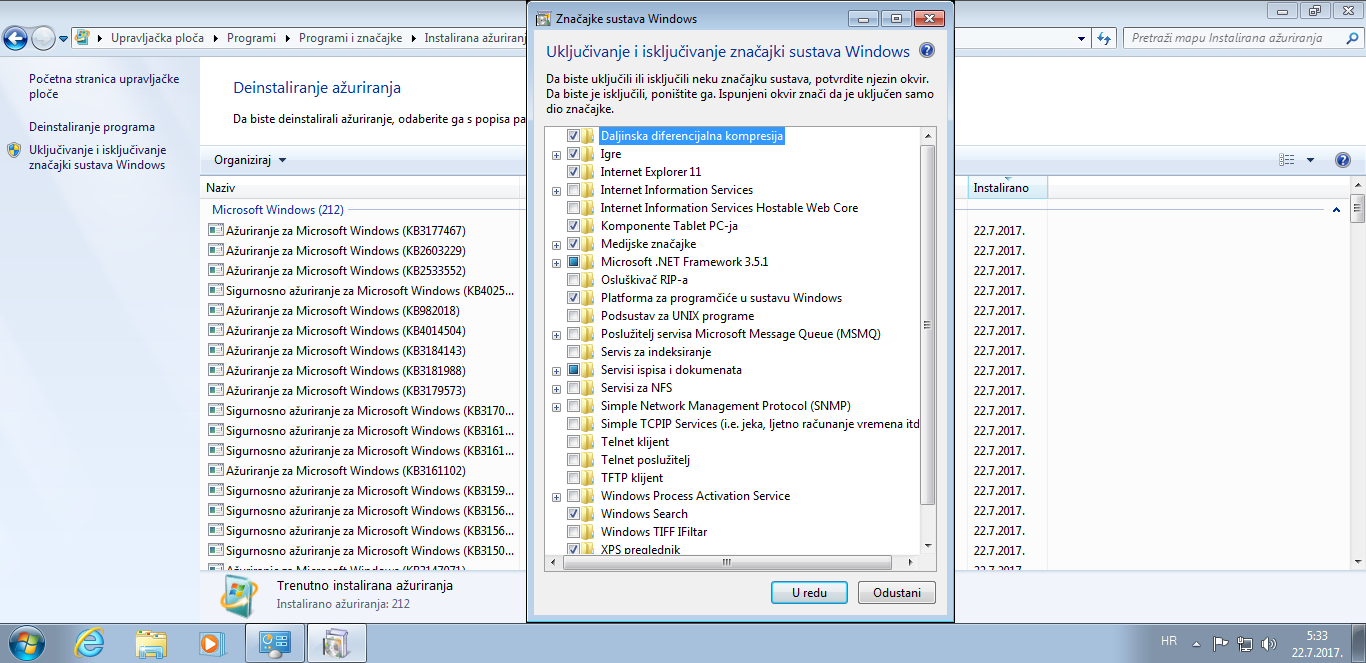Uncheck Daljinska diferencijalna kompresija feature
Screen dimensions: 1366x663
tap(573, 136)
